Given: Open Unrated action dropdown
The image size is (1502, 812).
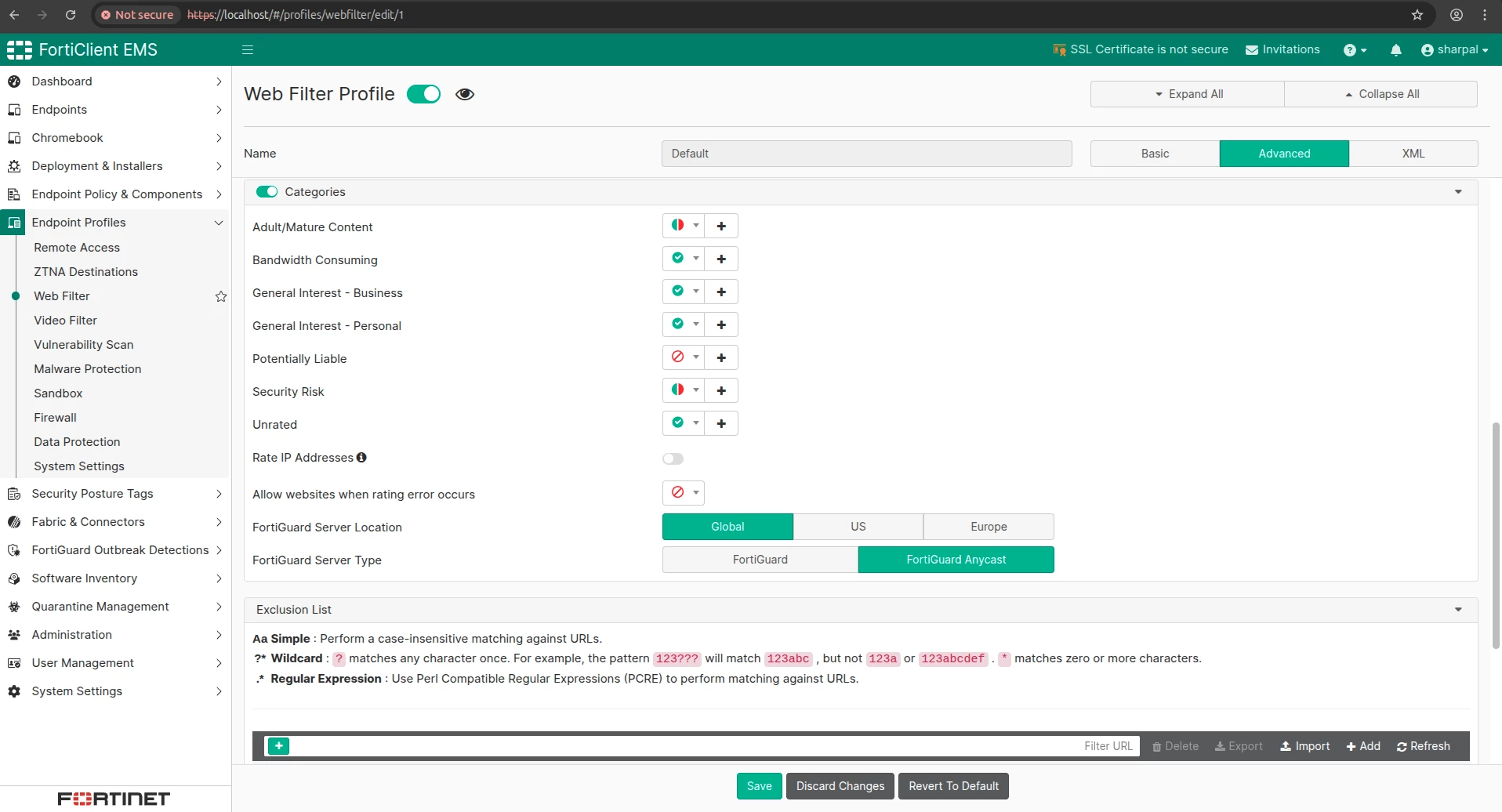Looking at the screenshot, I should tap(684, 424).
